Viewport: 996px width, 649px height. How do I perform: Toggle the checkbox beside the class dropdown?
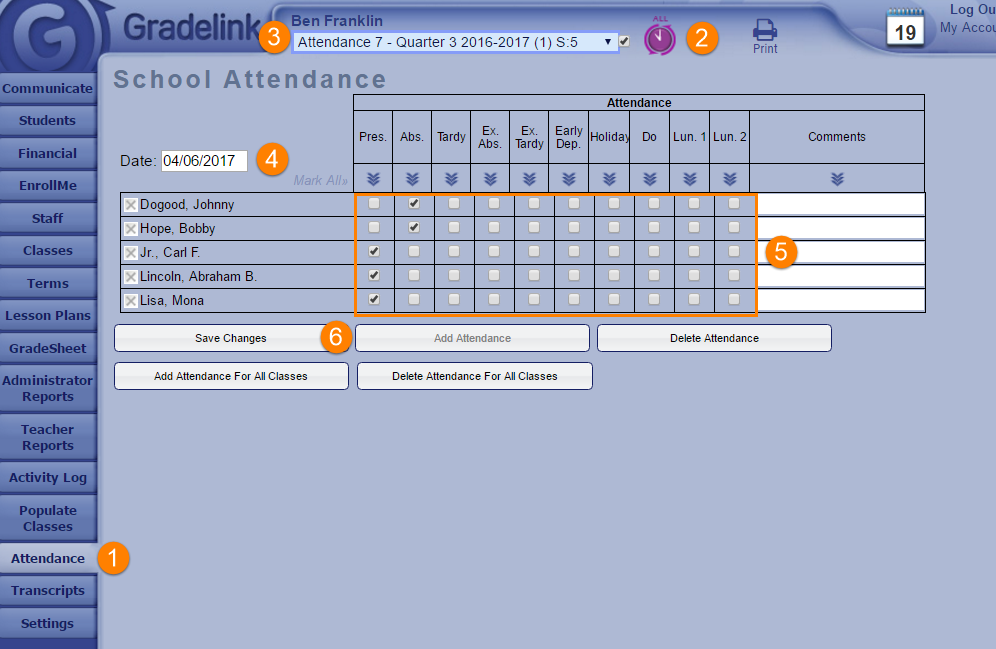[x=625, y=42]
